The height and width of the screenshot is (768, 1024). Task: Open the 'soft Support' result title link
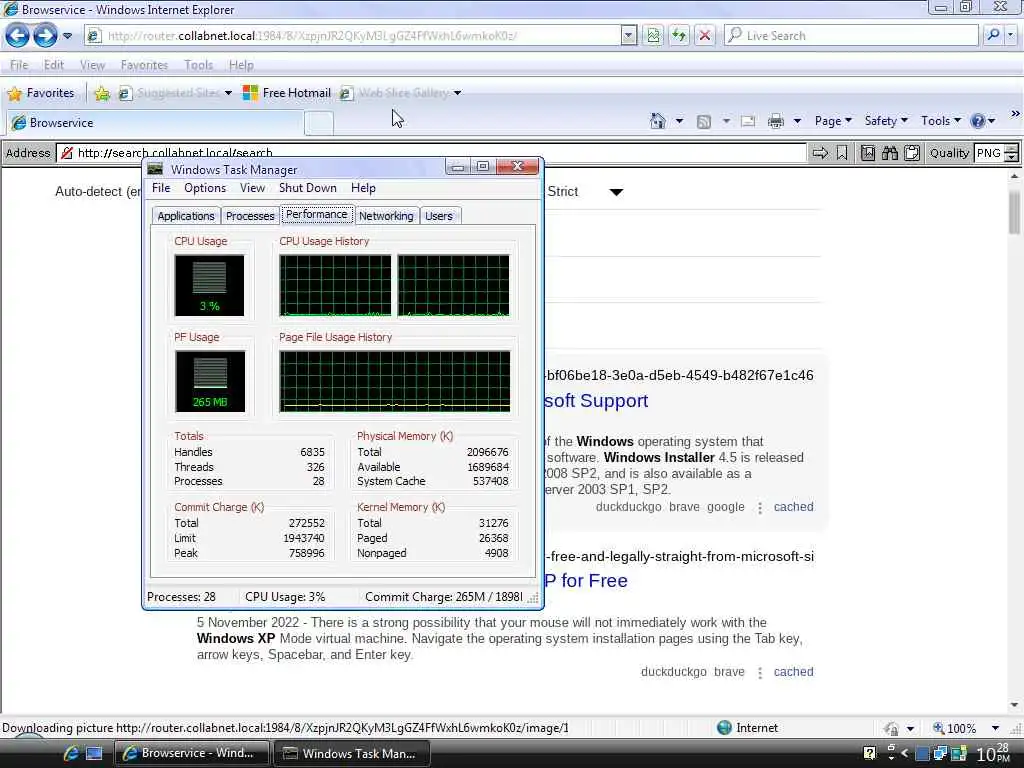coord(596,400)
